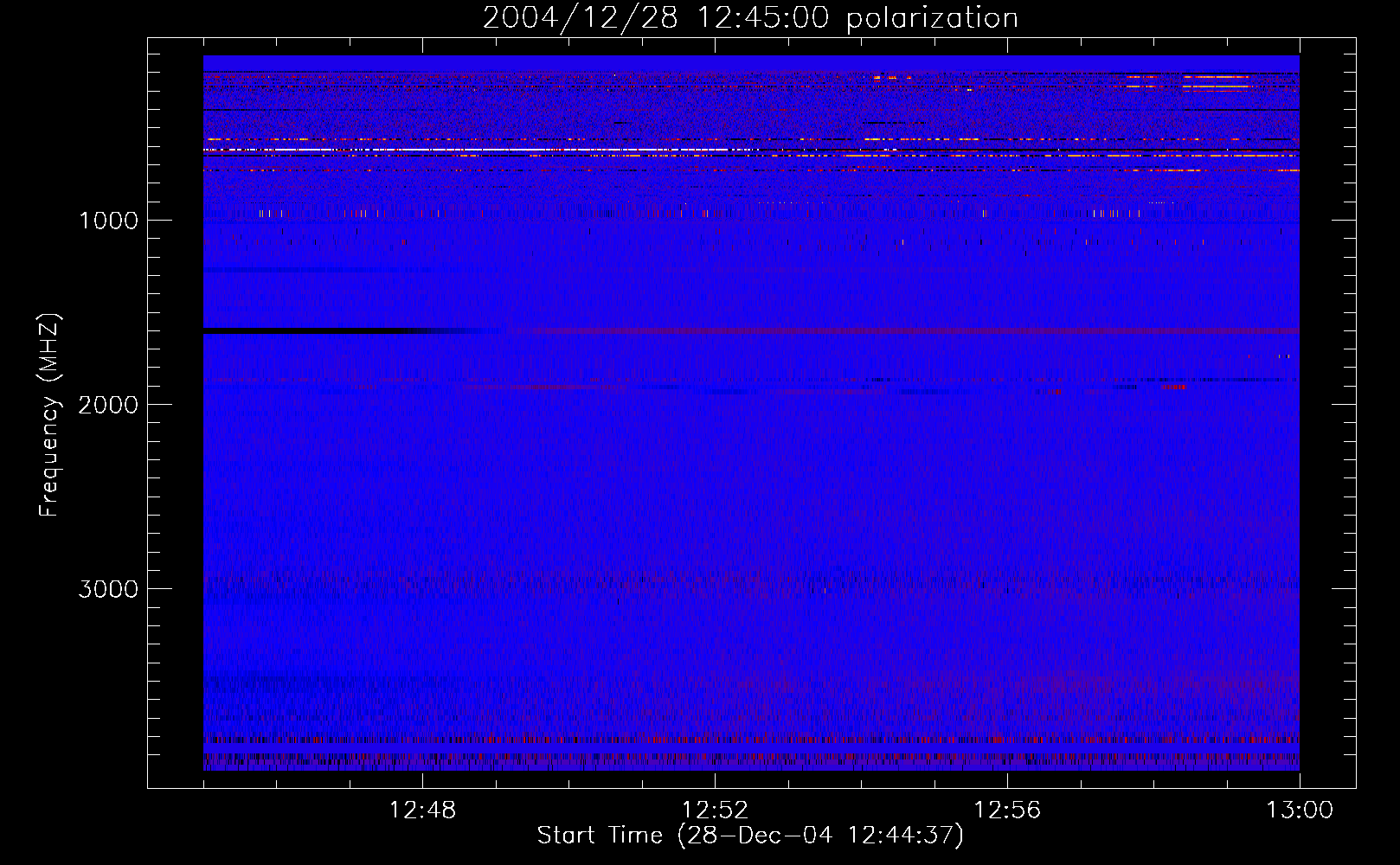Image resolution: width=1400 pixels, height=865 pixels.
Task: Click the 'Frequency (MHZ)' axis label
Action: (x=50, y=415)
